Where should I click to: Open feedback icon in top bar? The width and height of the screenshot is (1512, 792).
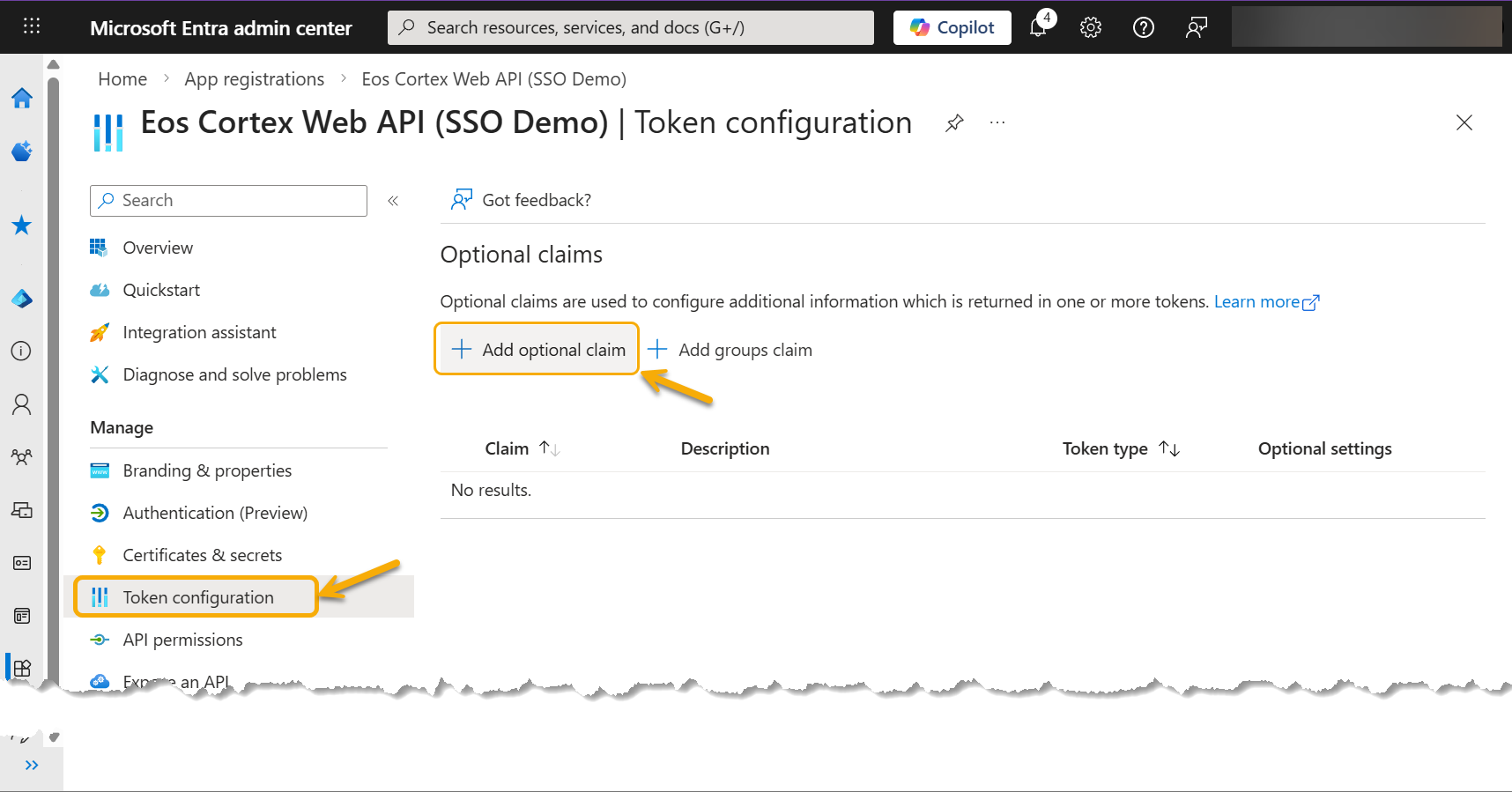[x=1197, y=27]
